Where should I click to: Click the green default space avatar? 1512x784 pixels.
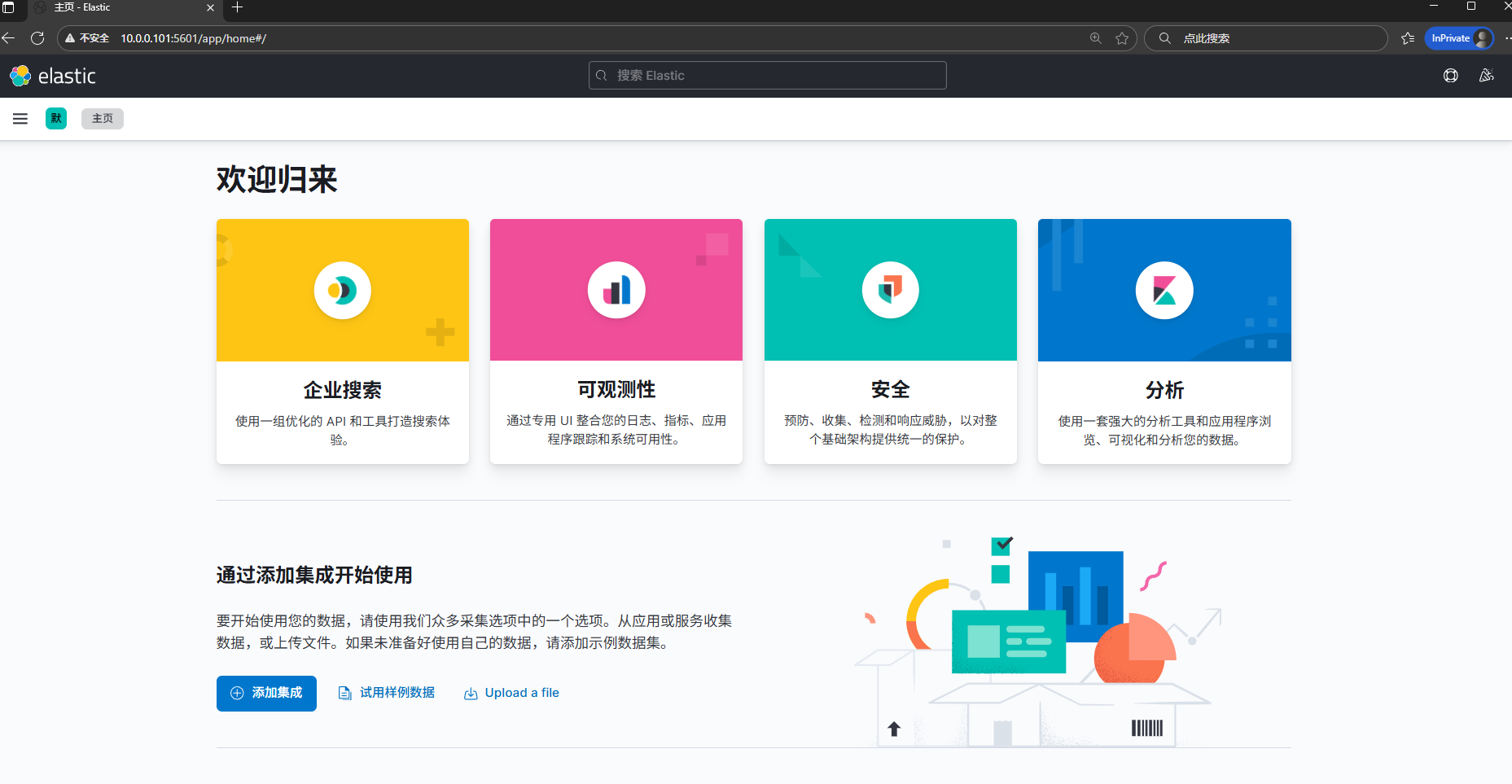click(x=56, y=119)
